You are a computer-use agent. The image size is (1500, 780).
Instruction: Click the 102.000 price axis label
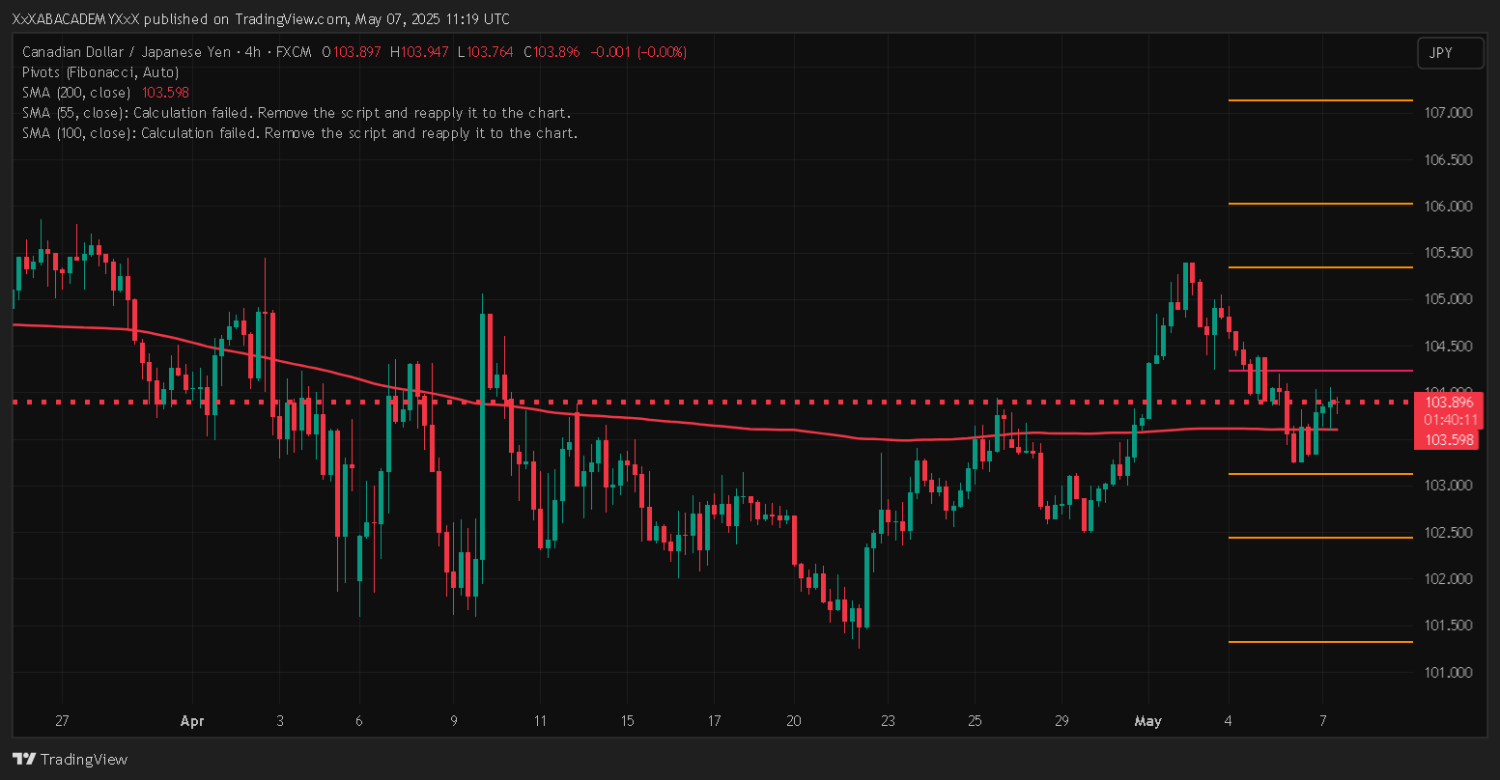click(x=1446, y=579)
